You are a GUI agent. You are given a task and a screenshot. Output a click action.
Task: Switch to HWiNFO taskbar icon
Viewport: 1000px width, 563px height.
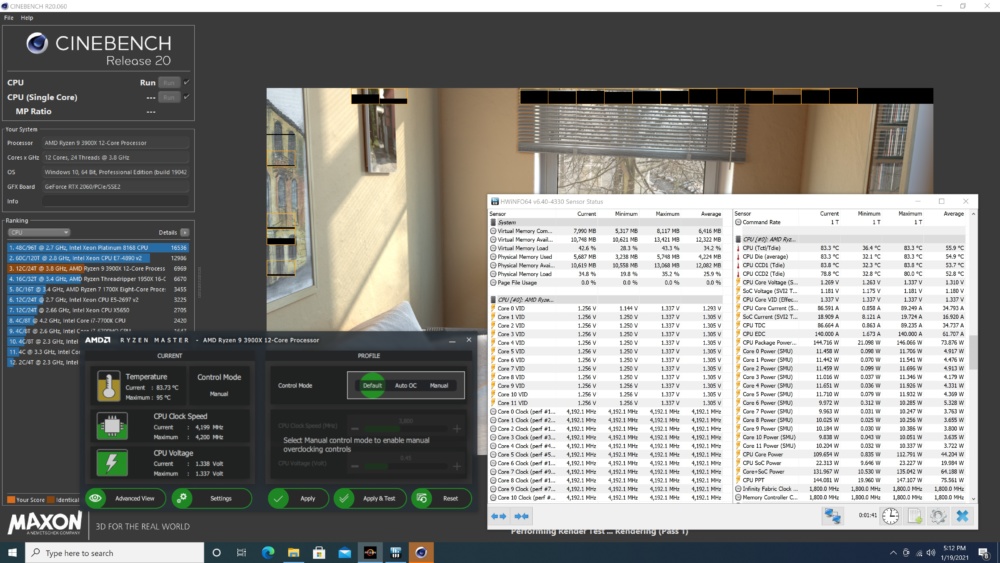(395, 553)
